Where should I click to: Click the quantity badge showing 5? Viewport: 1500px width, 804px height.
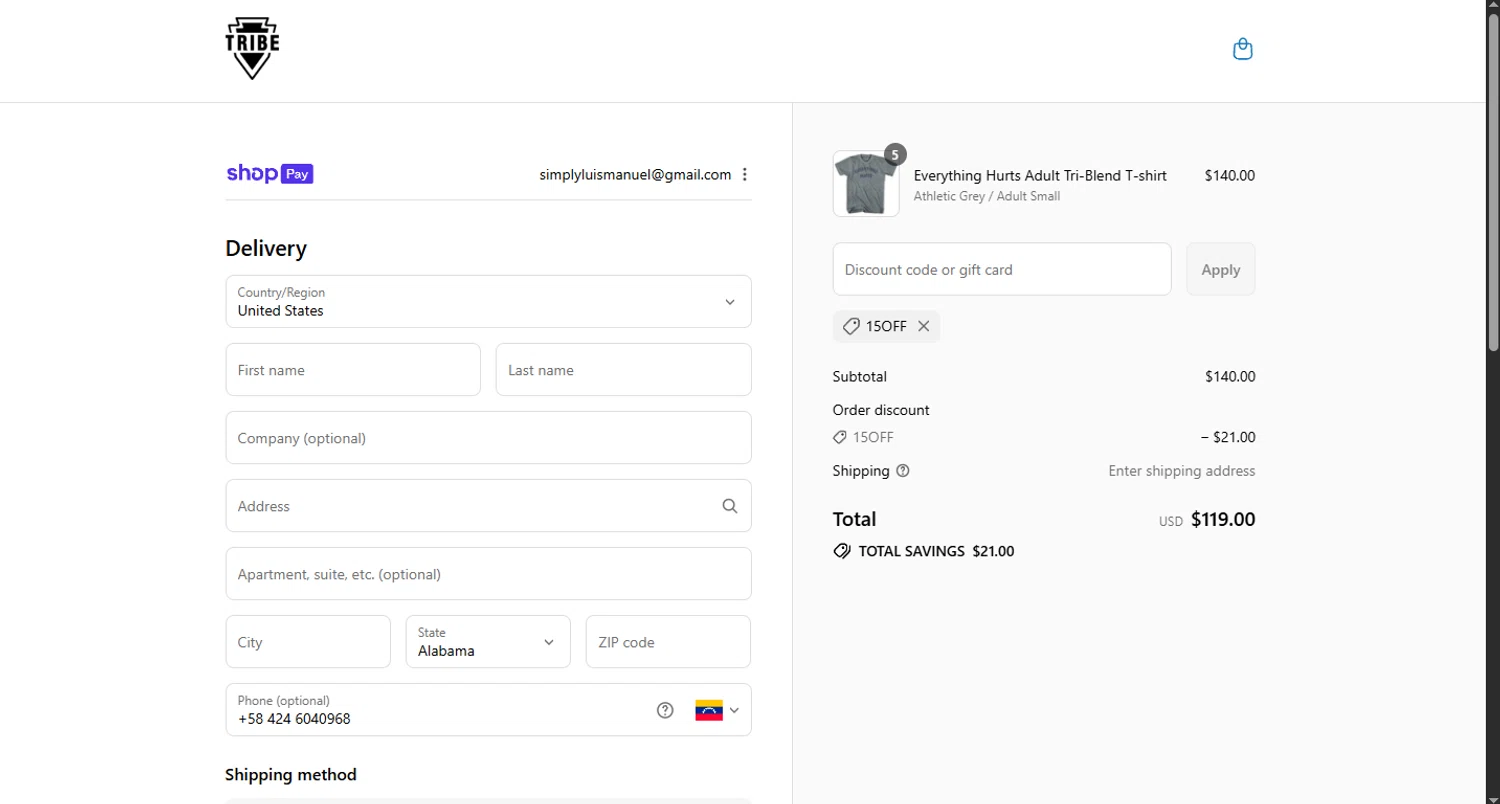pos(895,155)
